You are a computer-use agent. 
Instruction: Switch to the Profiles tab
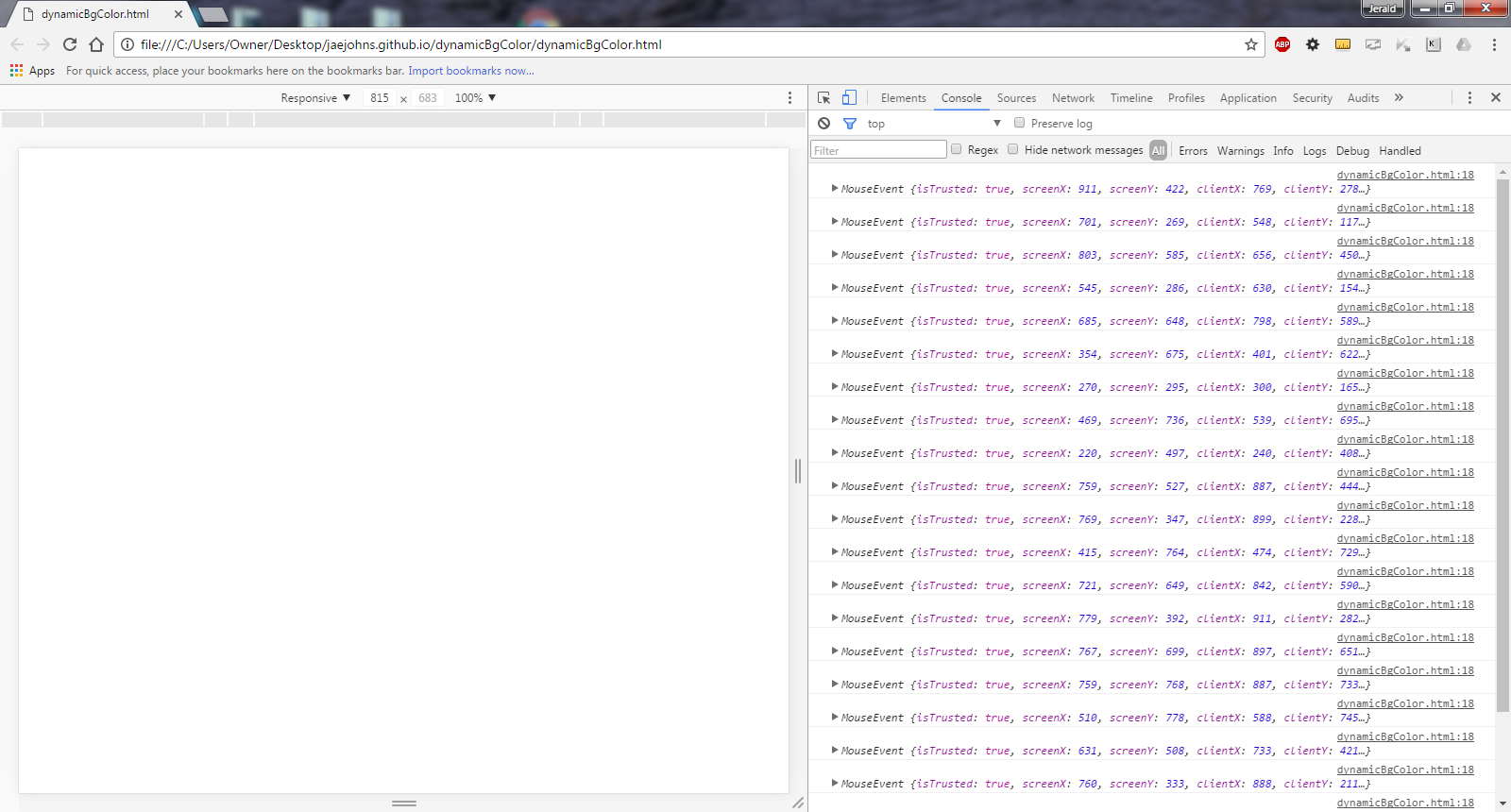(1186, 98)
